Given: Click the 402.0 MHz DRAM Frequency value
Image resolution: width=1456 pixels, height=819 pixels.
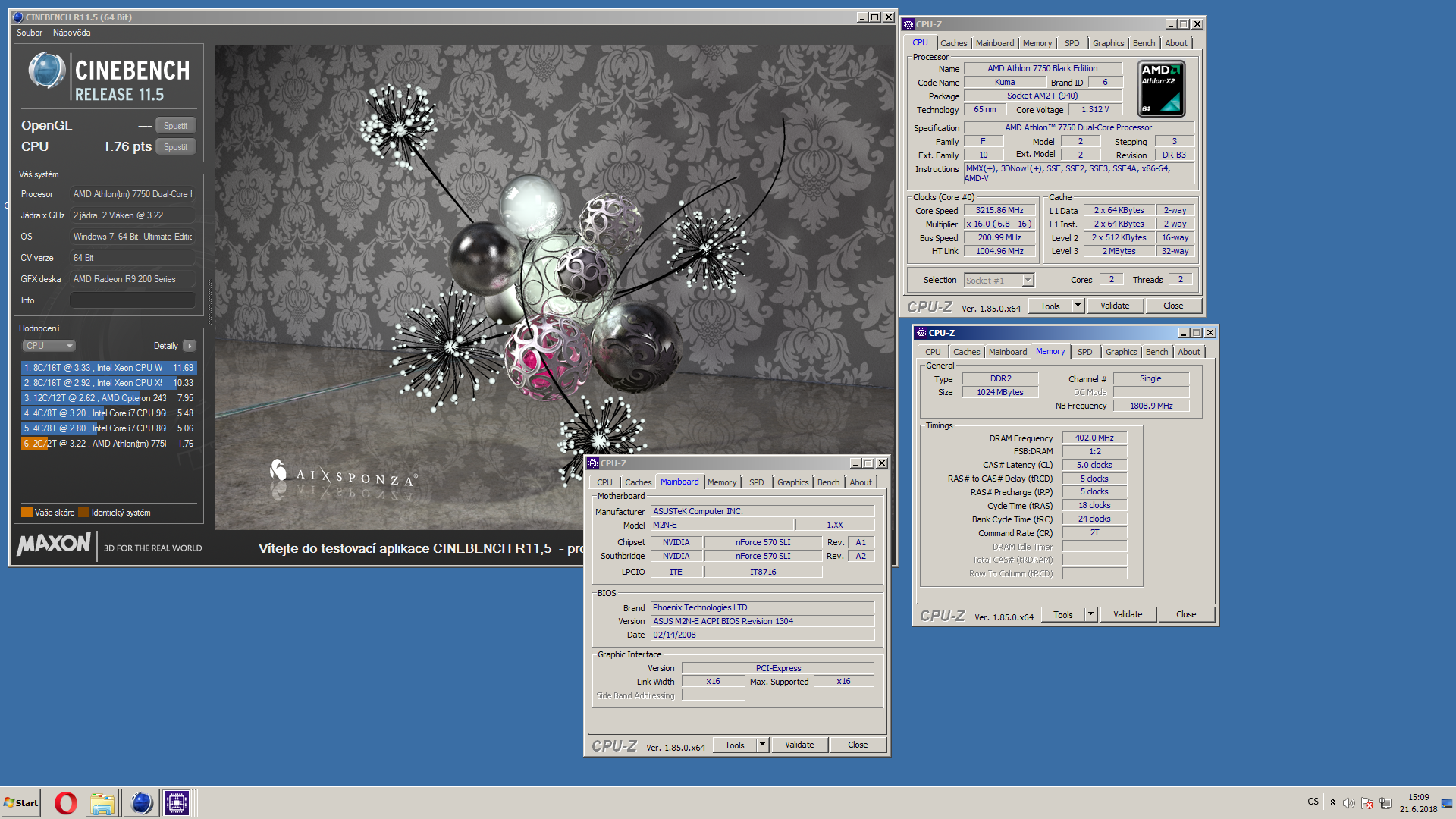Looking at the screenshot, I should (x=1094, y=438).
